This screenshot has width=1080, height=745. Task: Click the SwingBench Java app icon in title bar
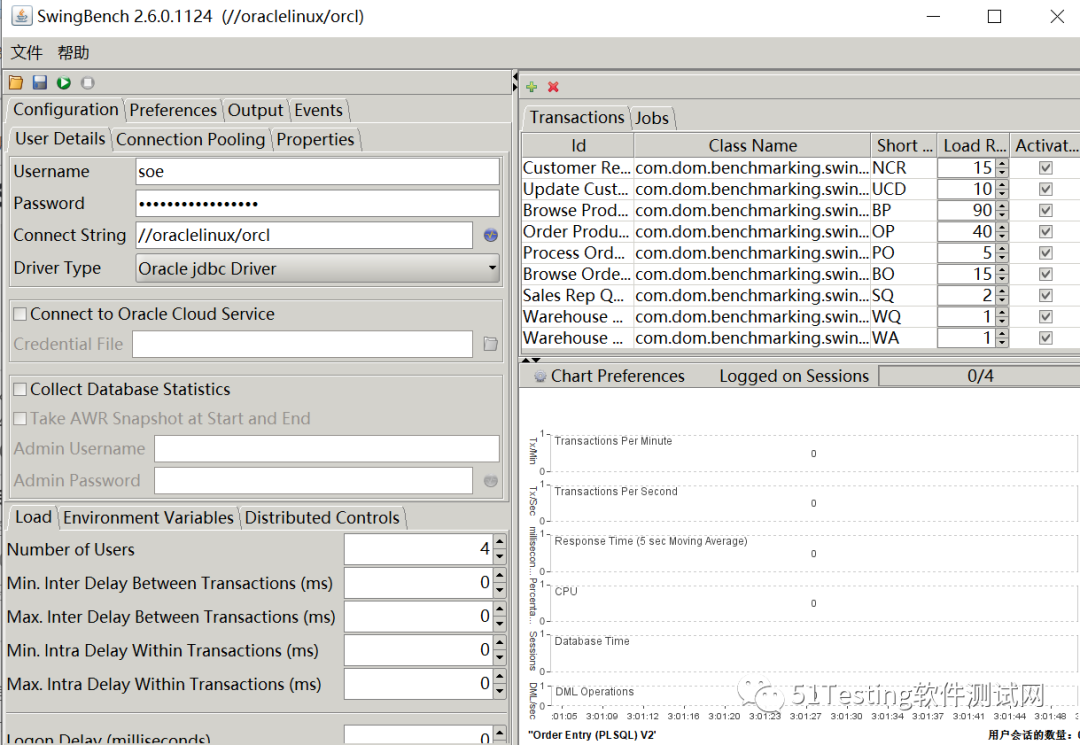21,16
